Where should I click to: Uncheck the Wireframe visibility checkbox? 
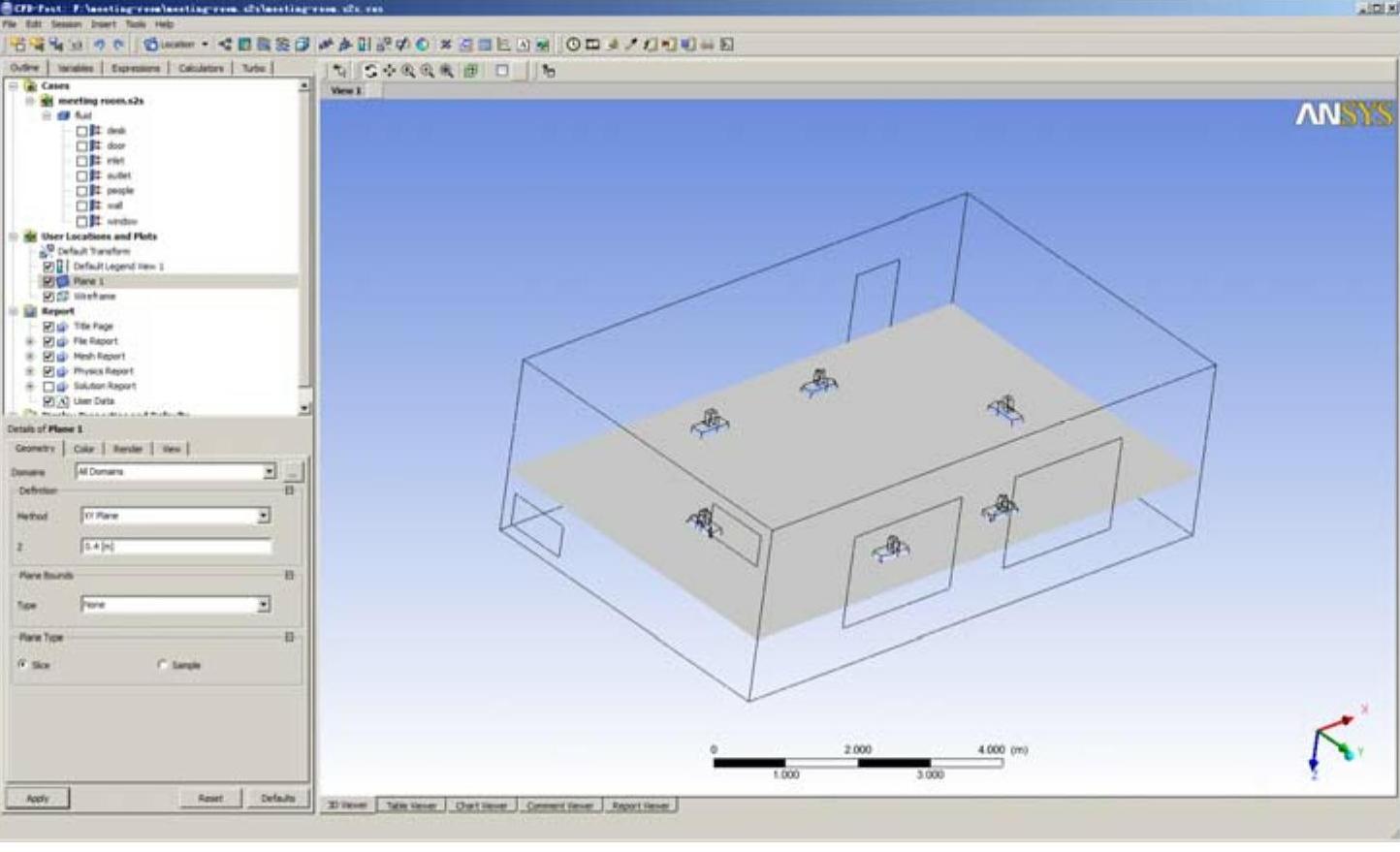tap(48, 297)
